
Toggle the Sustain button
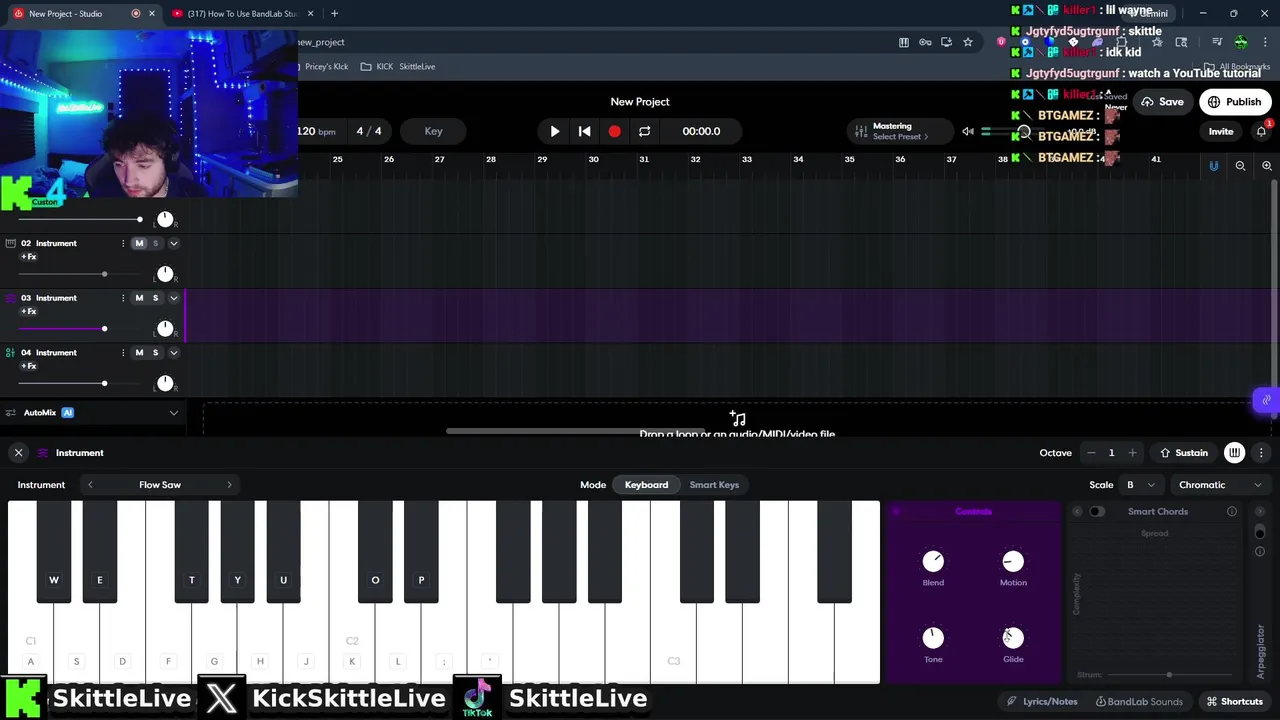click(x=1184, y=453)
